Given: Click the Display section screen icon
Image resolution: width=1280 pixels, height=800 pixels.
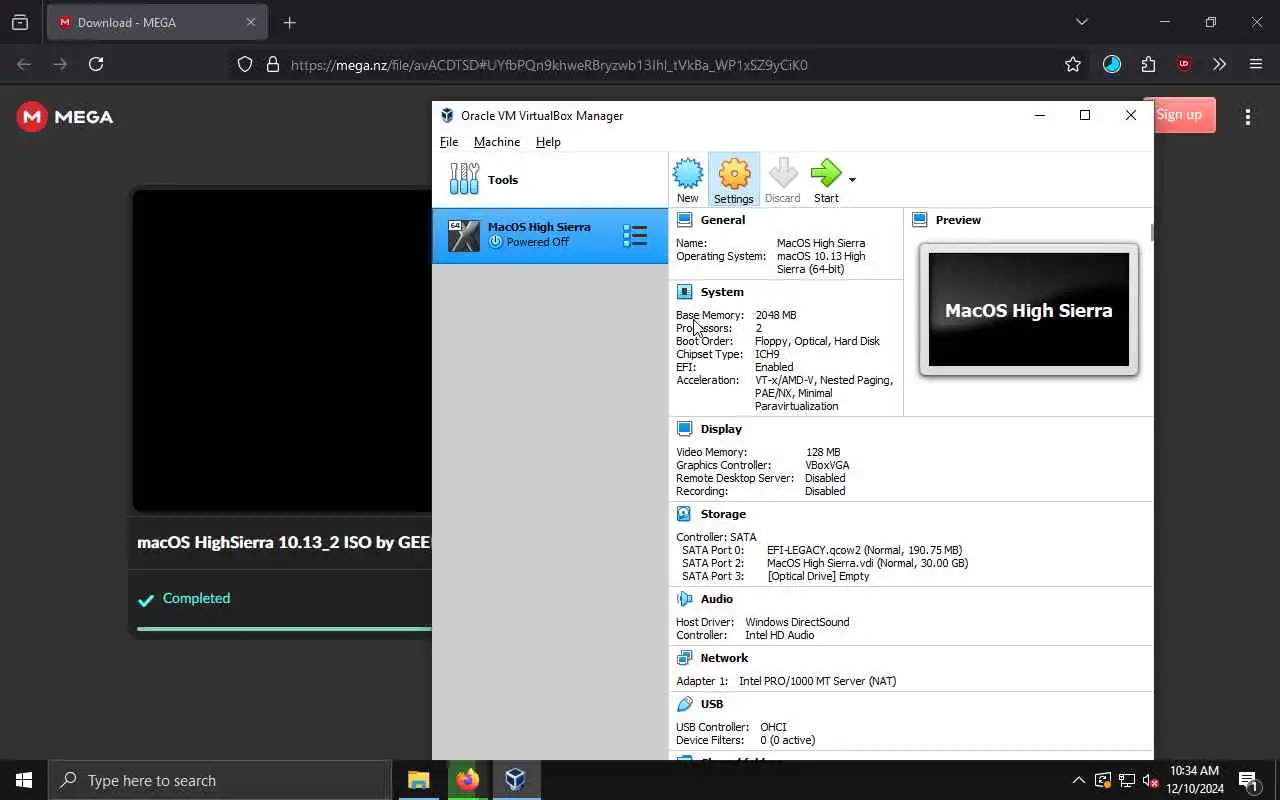Looking at the screenshot, I should (x=684, y=429).
